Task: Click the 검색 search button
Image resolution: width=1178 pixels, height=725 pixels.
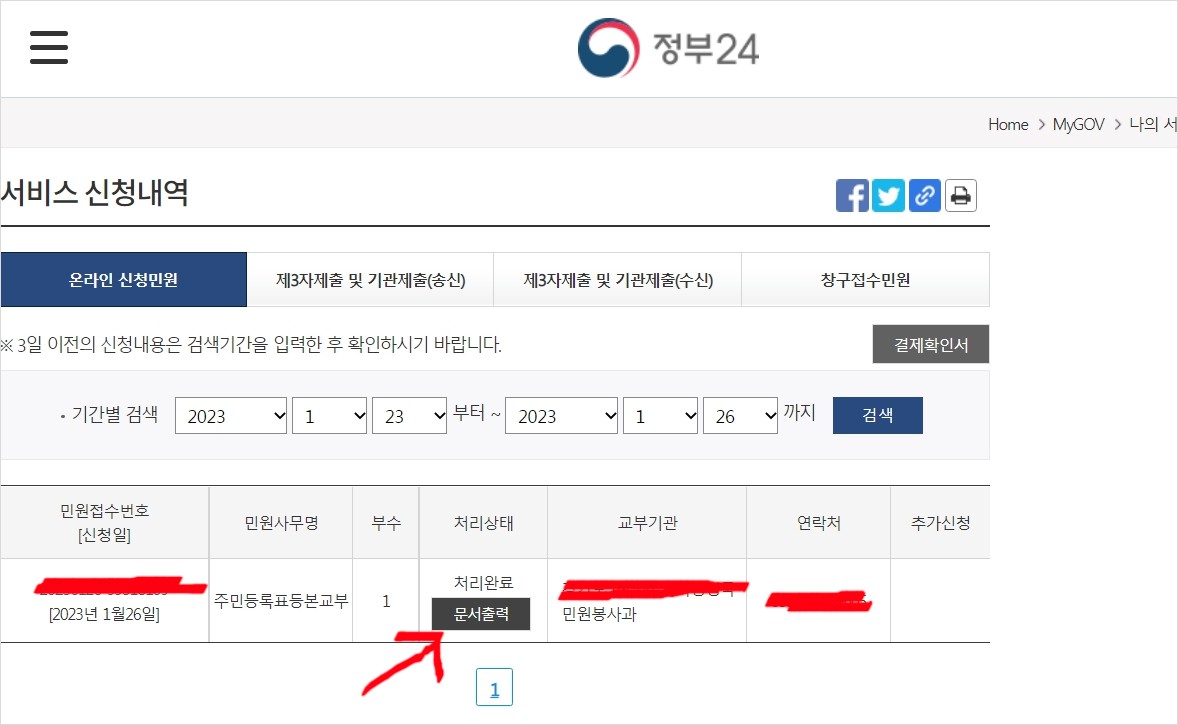Action: click(877, 415)
